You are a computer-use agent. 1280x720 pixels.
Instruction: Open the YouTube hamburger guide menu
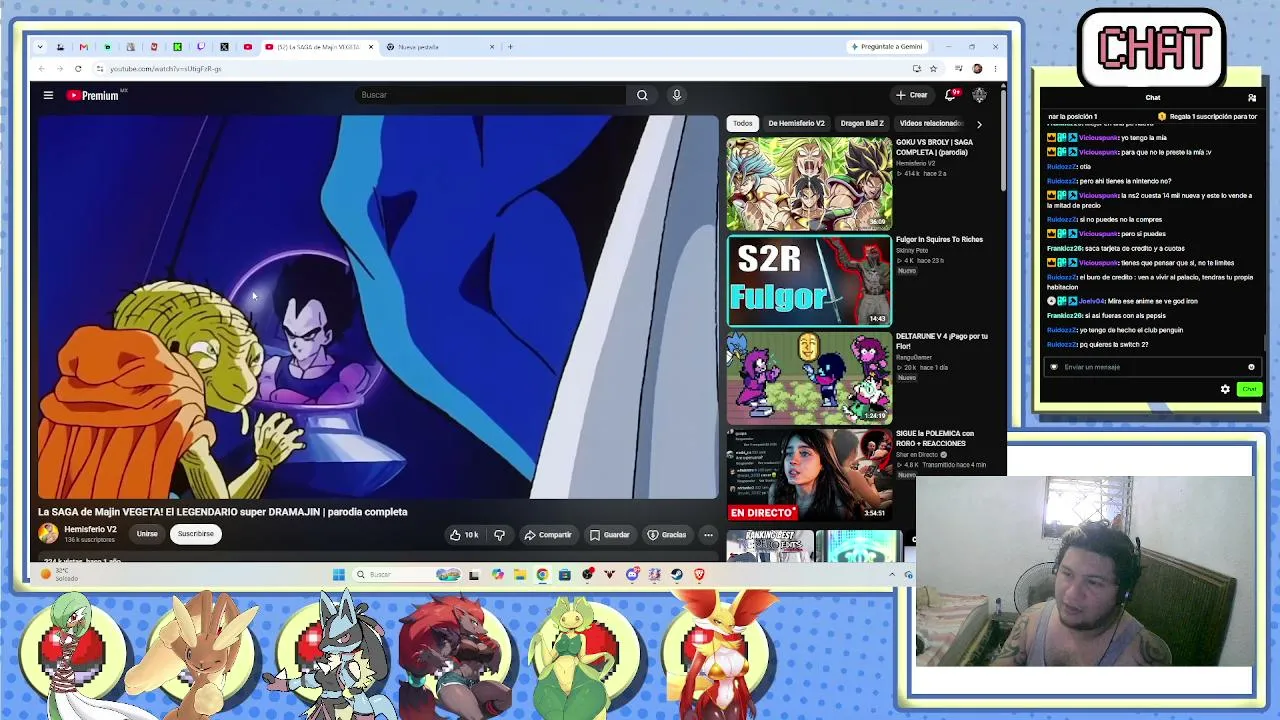pos(48,95)
